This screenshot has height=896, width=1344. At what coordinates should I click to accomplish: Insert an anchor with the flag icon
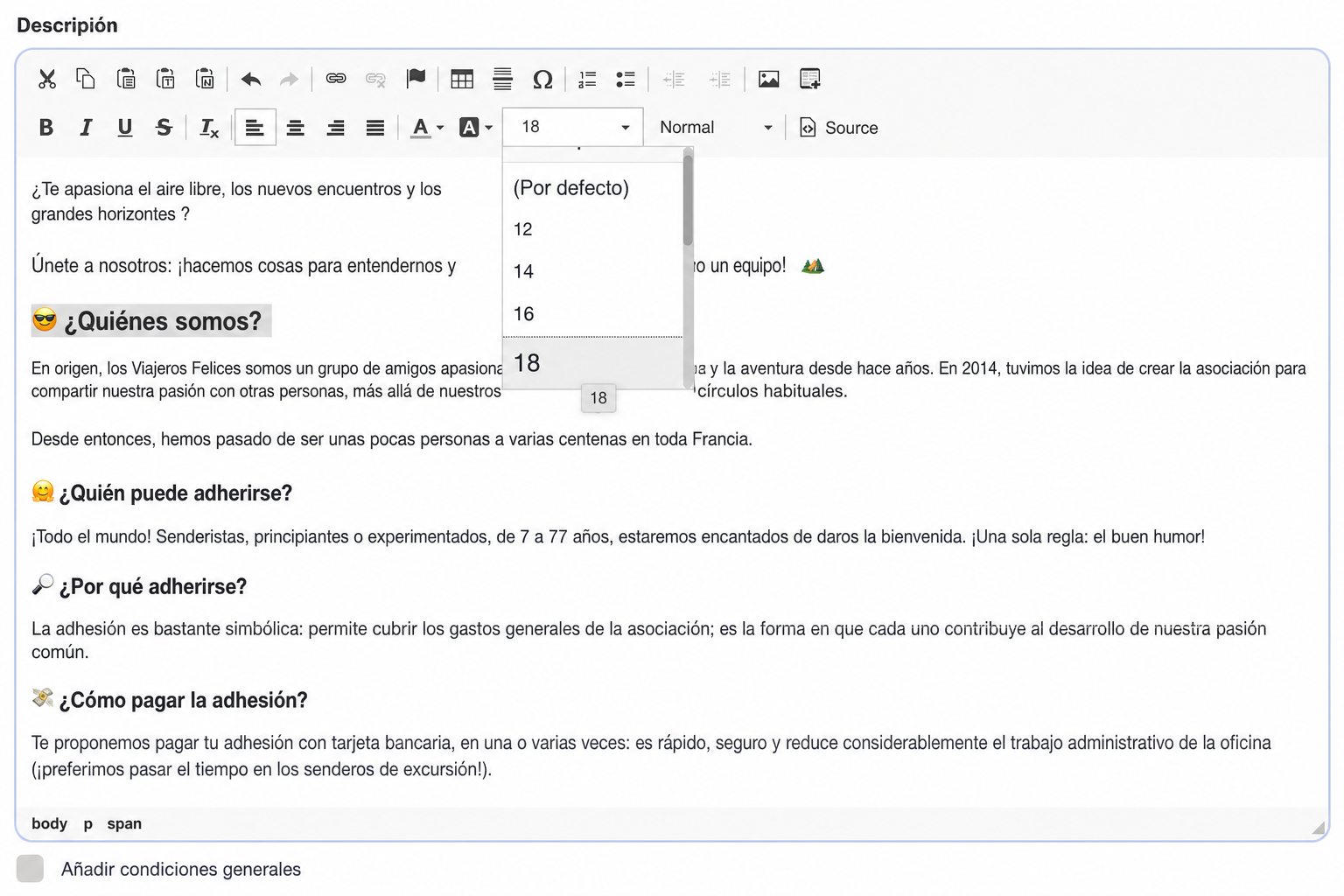click(x=416, y=80)
